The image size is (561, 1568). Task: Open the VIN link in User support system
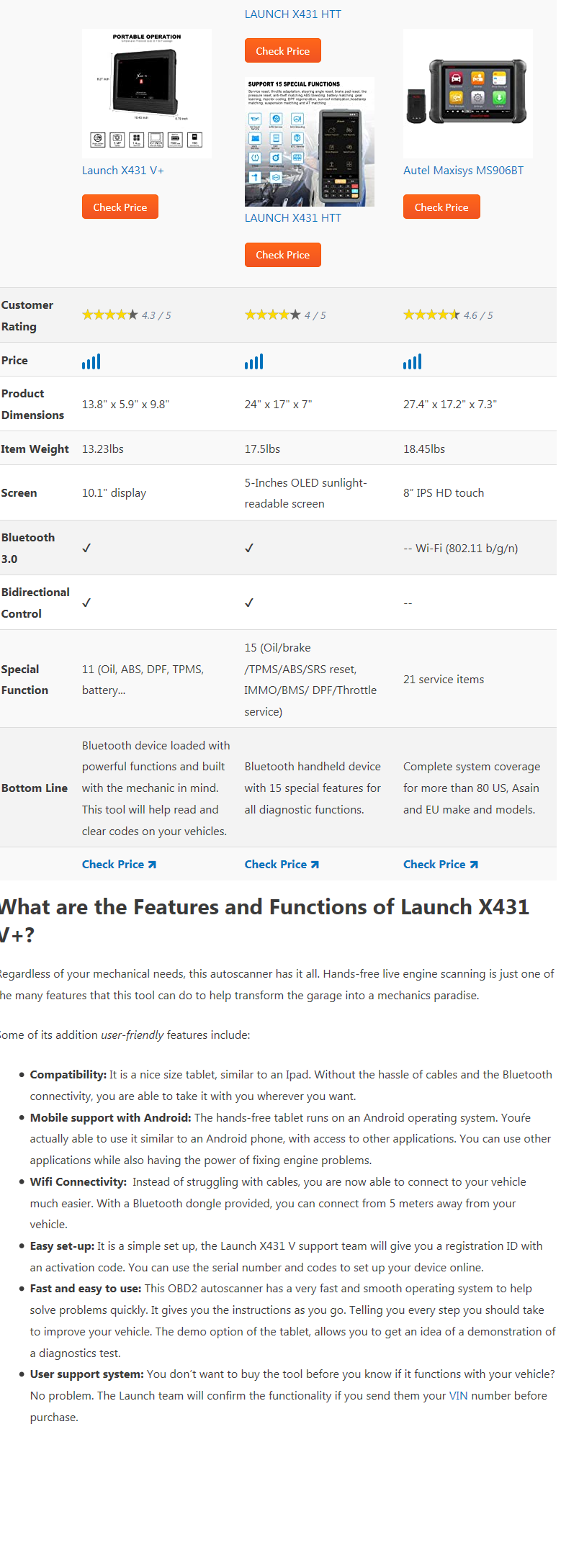[459, 1396]
